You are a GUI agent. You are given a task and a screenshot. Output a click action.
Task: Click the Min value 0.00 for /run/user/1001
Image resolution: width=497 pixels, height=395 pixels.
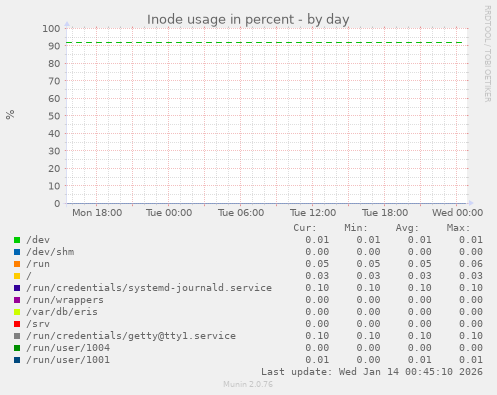click(368, 360)
